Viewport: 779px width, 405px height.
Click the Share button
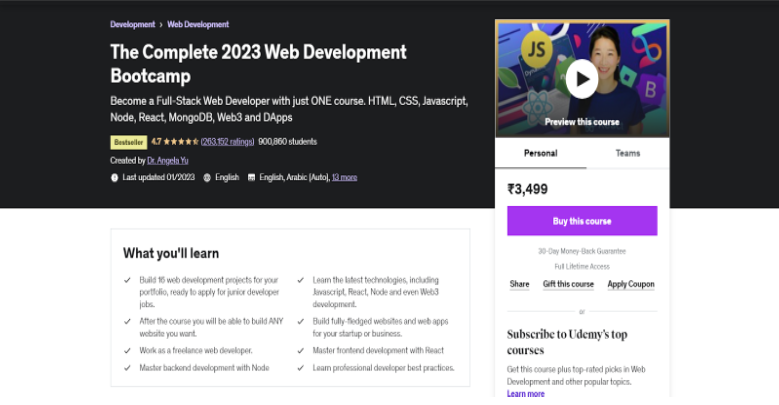pos(519,284)
